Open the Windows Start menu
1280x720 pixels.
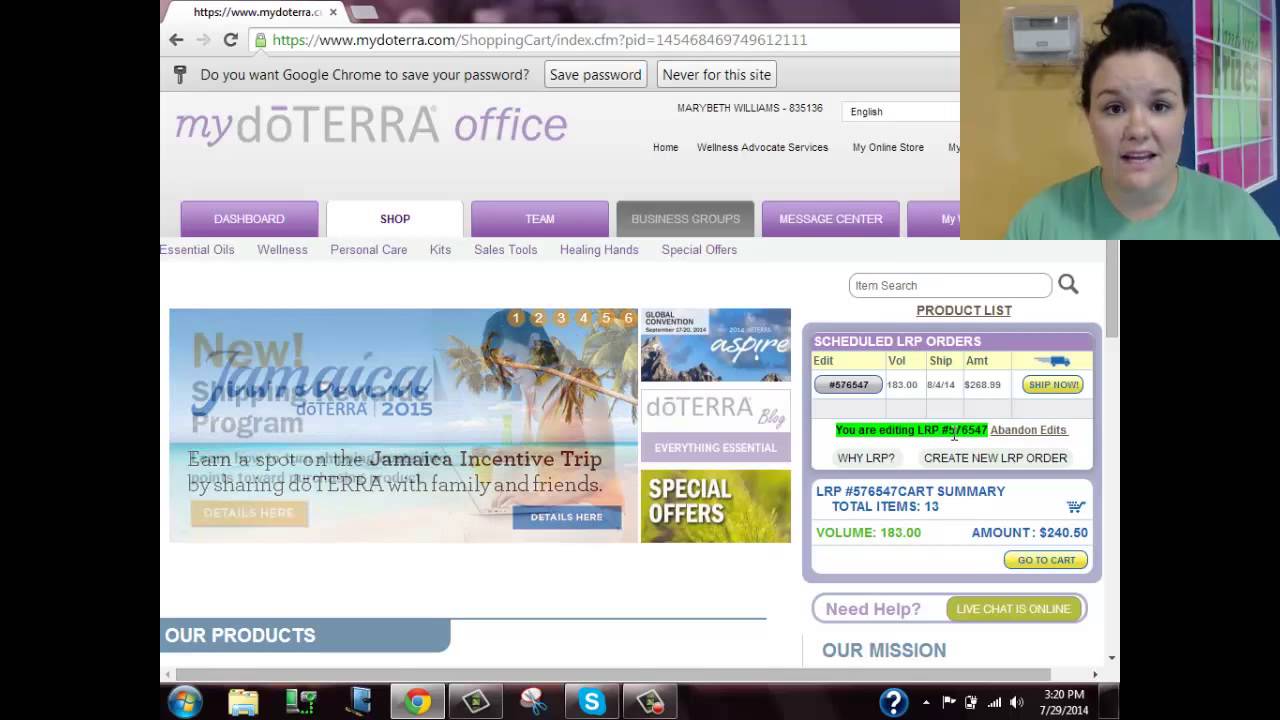pyautogui.click(x=185, y=702)
